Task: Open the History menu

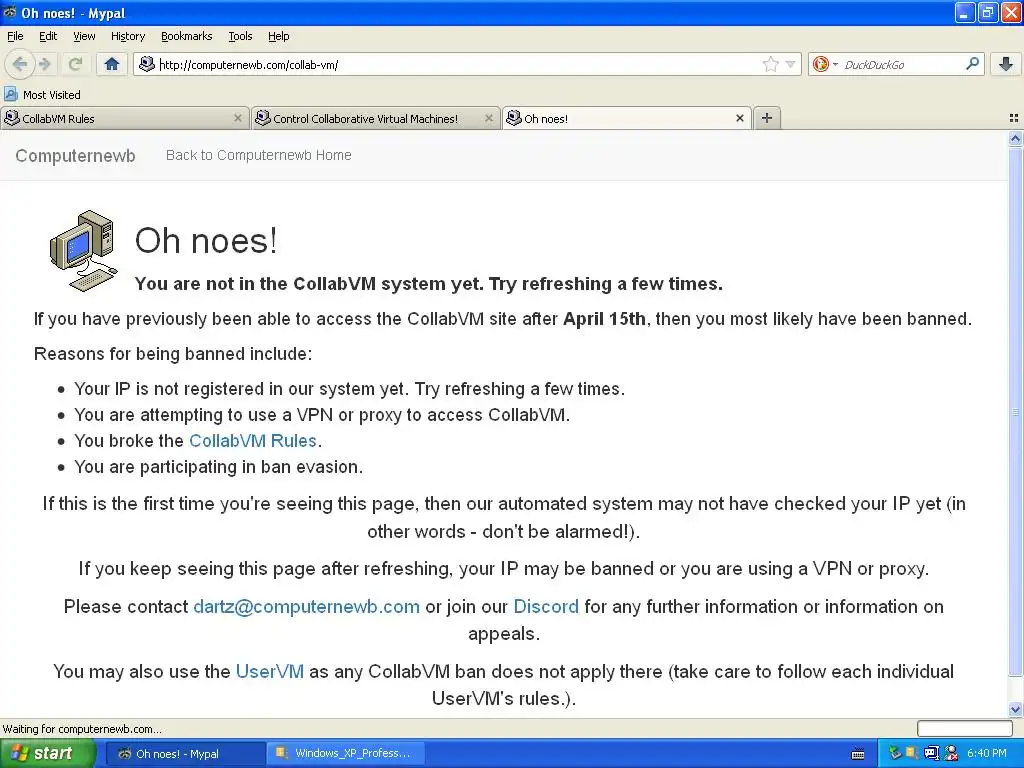Action: coord(127,36)
